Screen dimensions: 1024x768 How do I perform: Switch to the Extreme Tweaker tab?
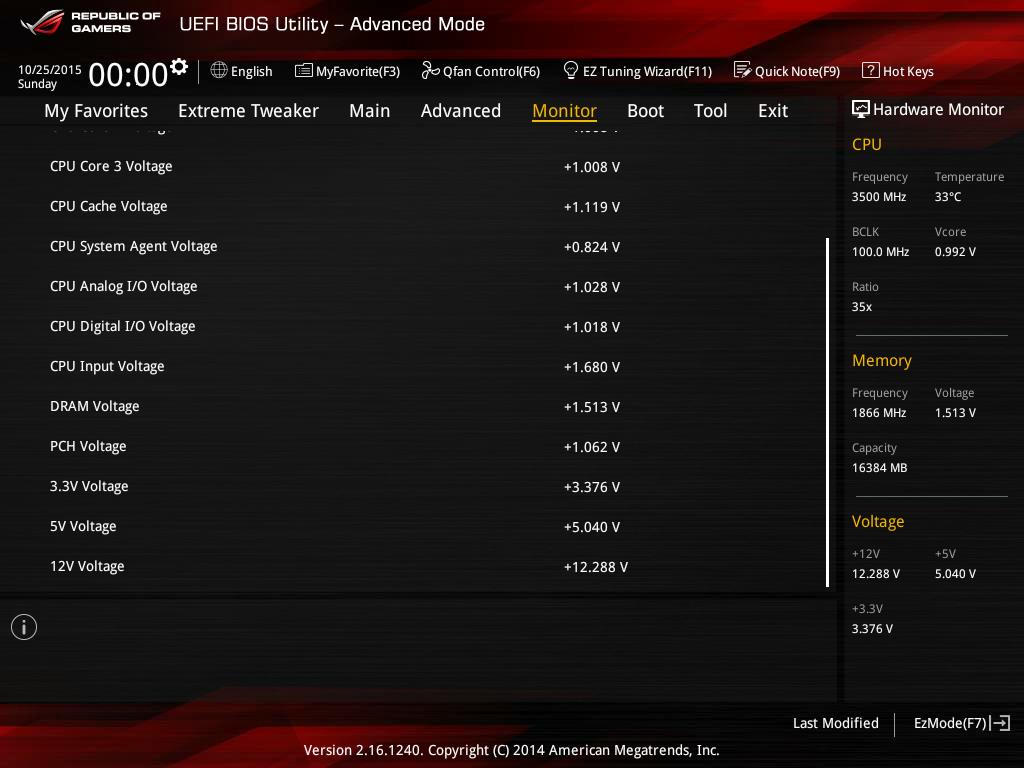pos(248,111)
